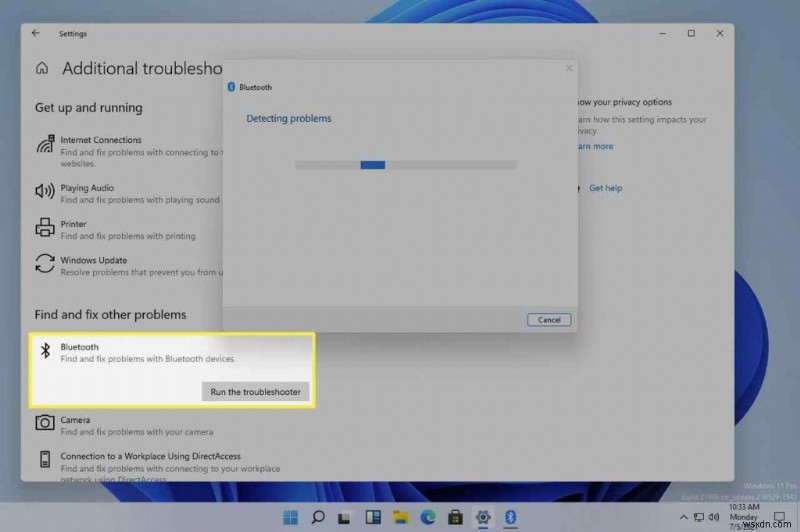Select the Printer icon
This screenshot has width=800, height=532.
tap(45, 227)
